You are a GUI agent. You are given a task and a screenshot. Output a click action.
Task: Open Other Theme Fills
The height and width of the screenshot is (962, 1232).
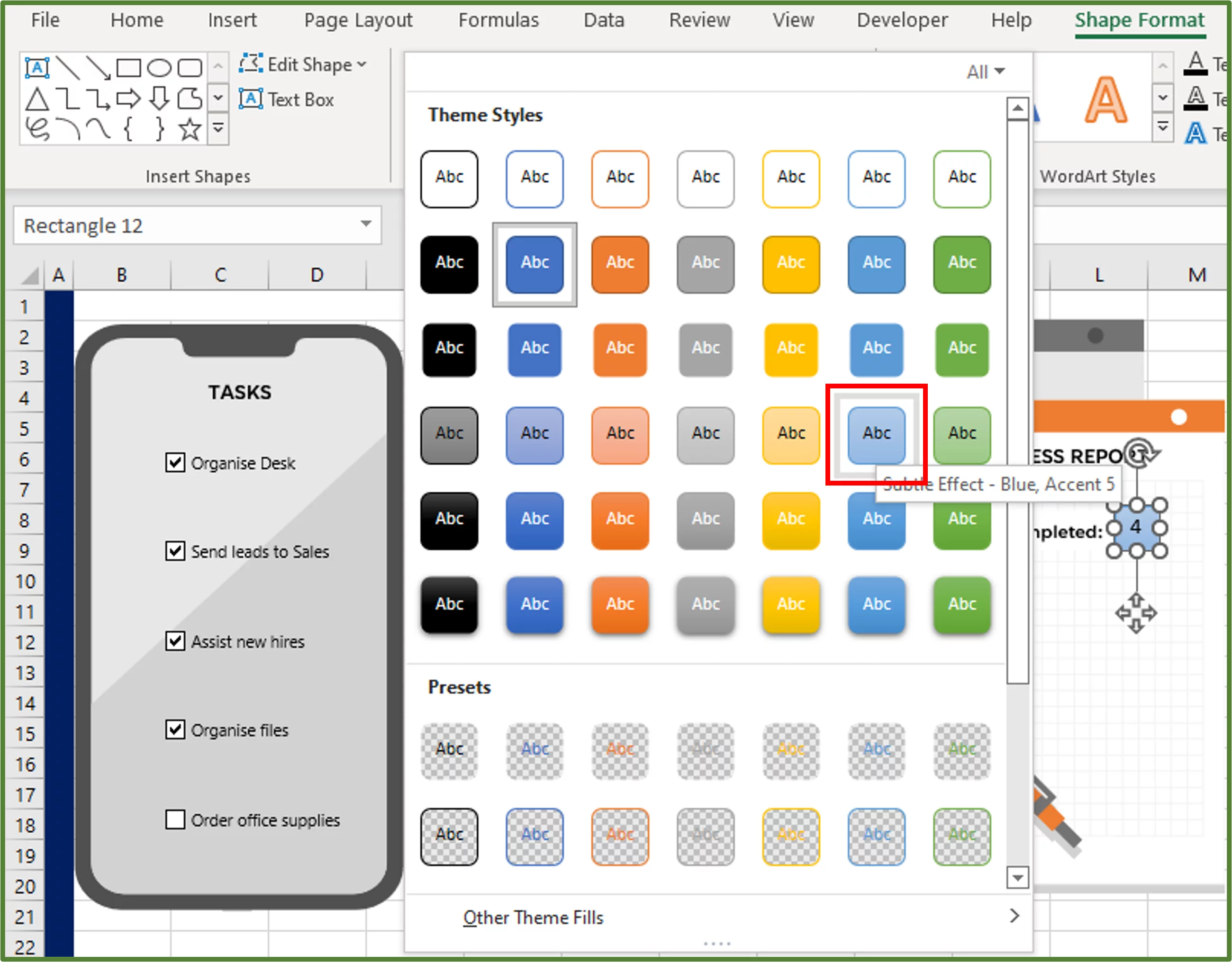533,917
